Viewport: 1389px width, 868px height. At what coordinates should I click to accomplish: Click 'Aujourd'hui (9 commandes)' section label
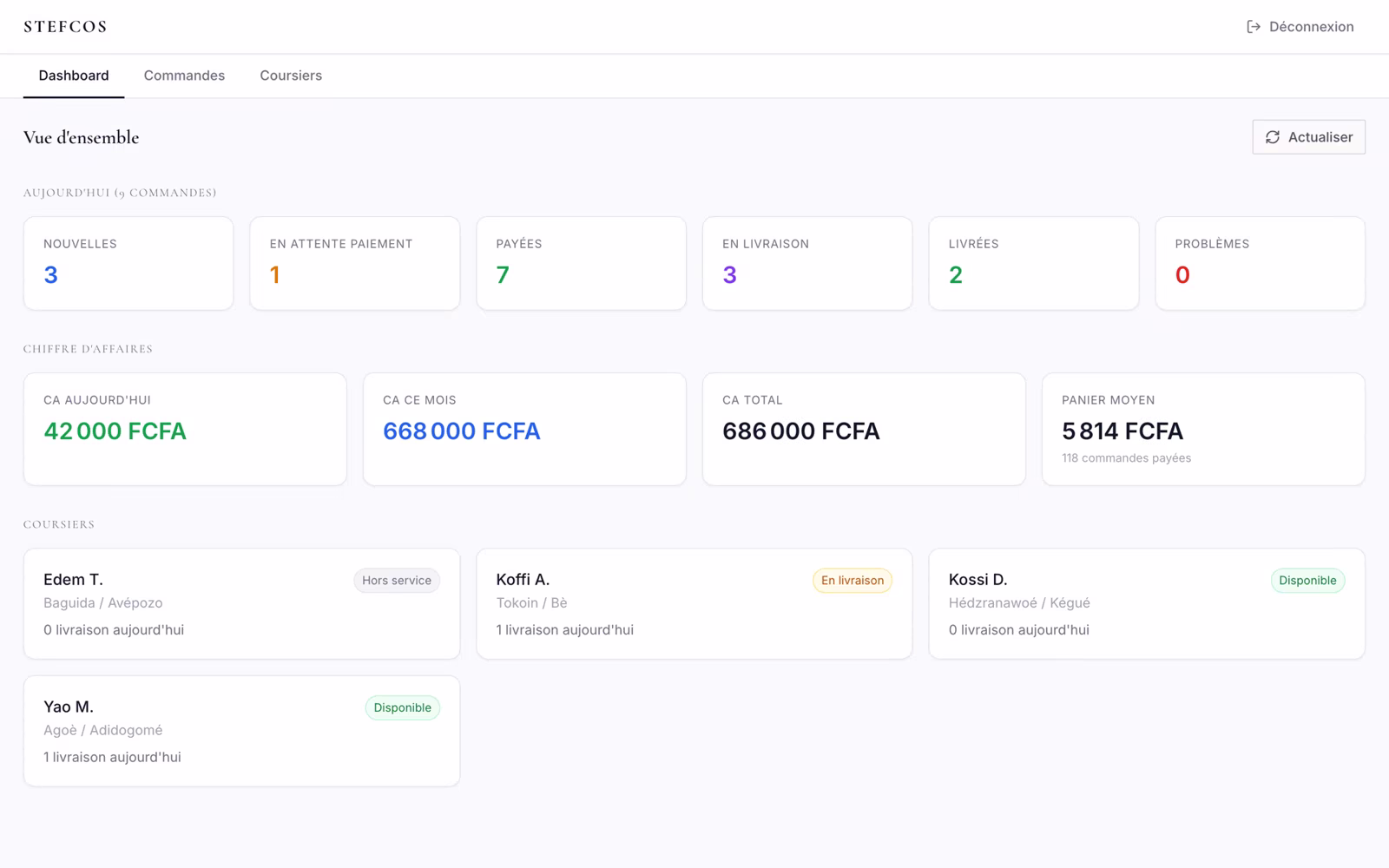pyautogui.click(x=120, y=193)
